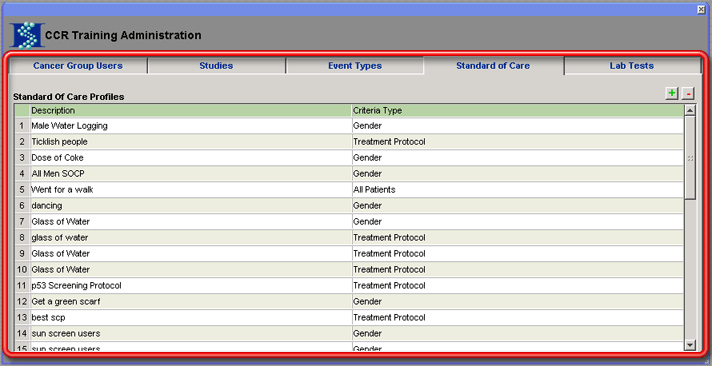Open the Studies tab
This screenshot has height=366, width=712.
[x=216, y=66]
